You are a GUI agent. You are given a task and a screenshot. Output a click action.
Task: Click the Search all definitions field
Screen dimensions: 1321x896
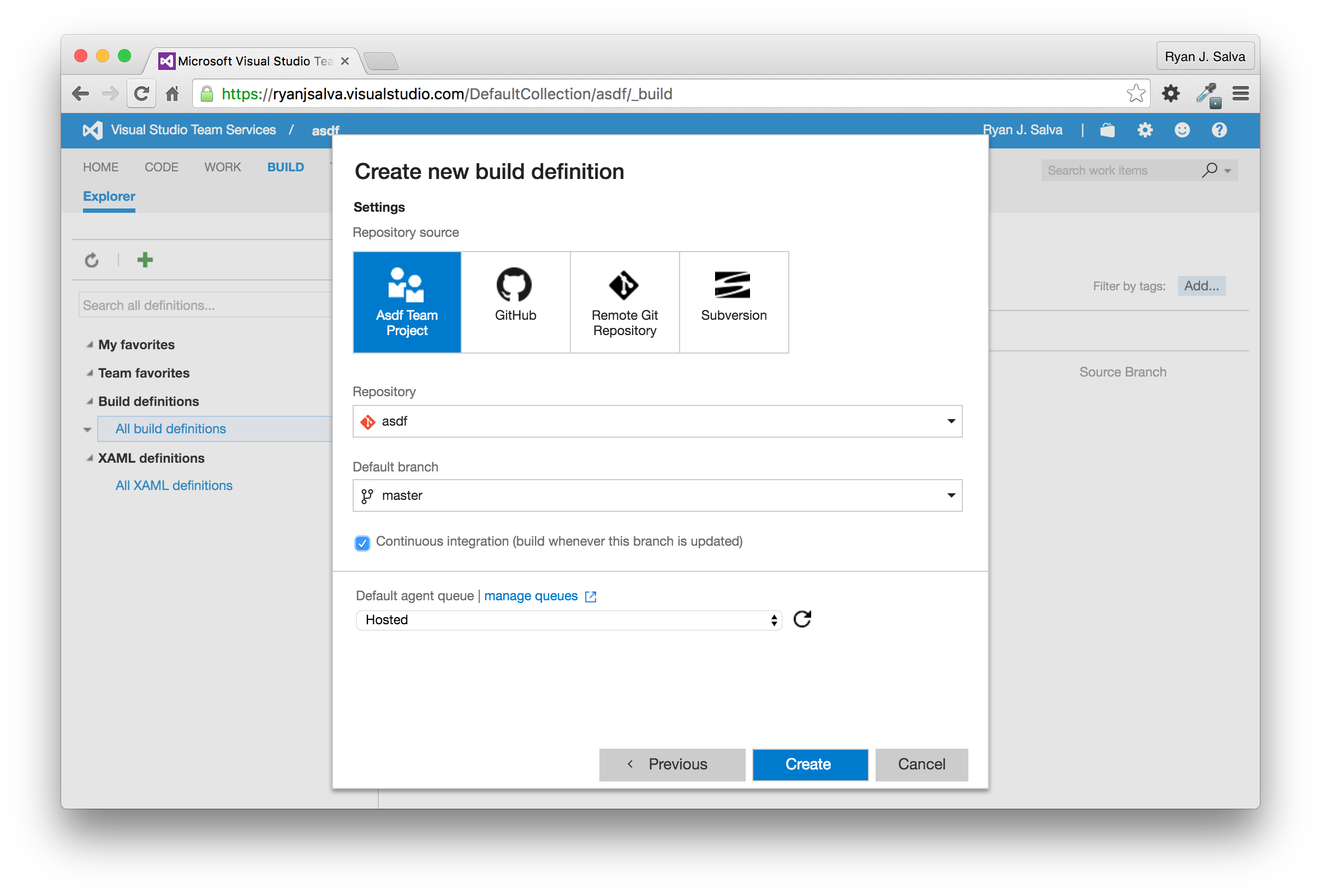(205, 305)
